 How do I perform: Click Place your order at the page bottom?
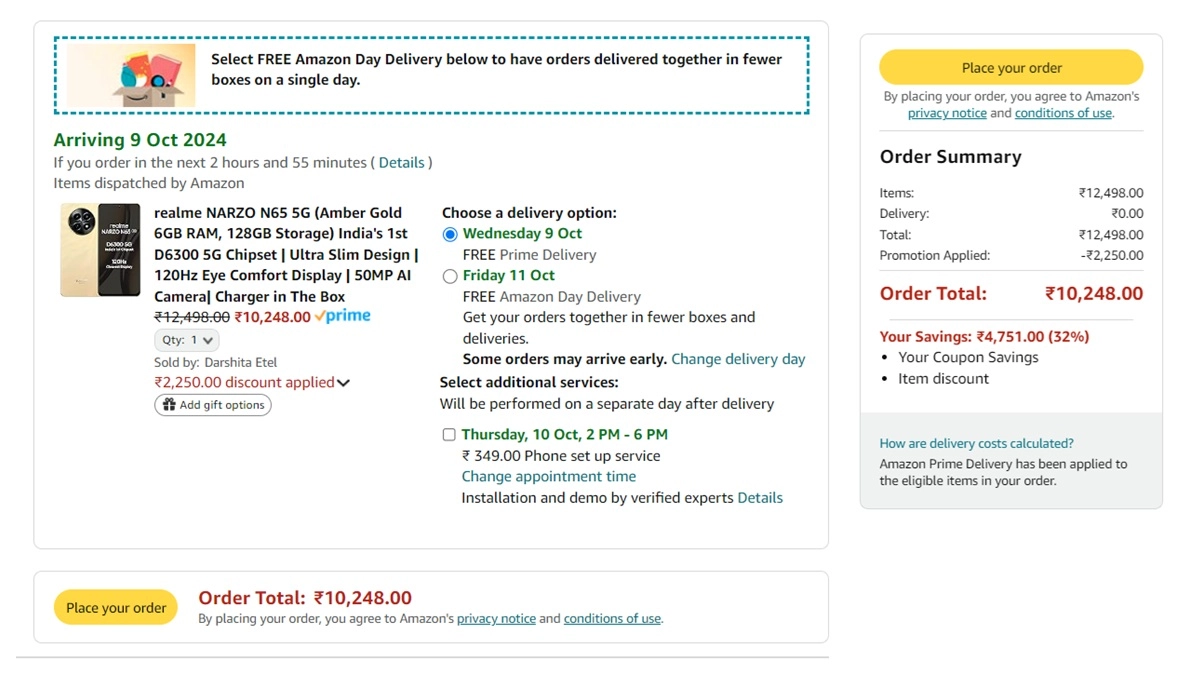(x=115, y=607)
